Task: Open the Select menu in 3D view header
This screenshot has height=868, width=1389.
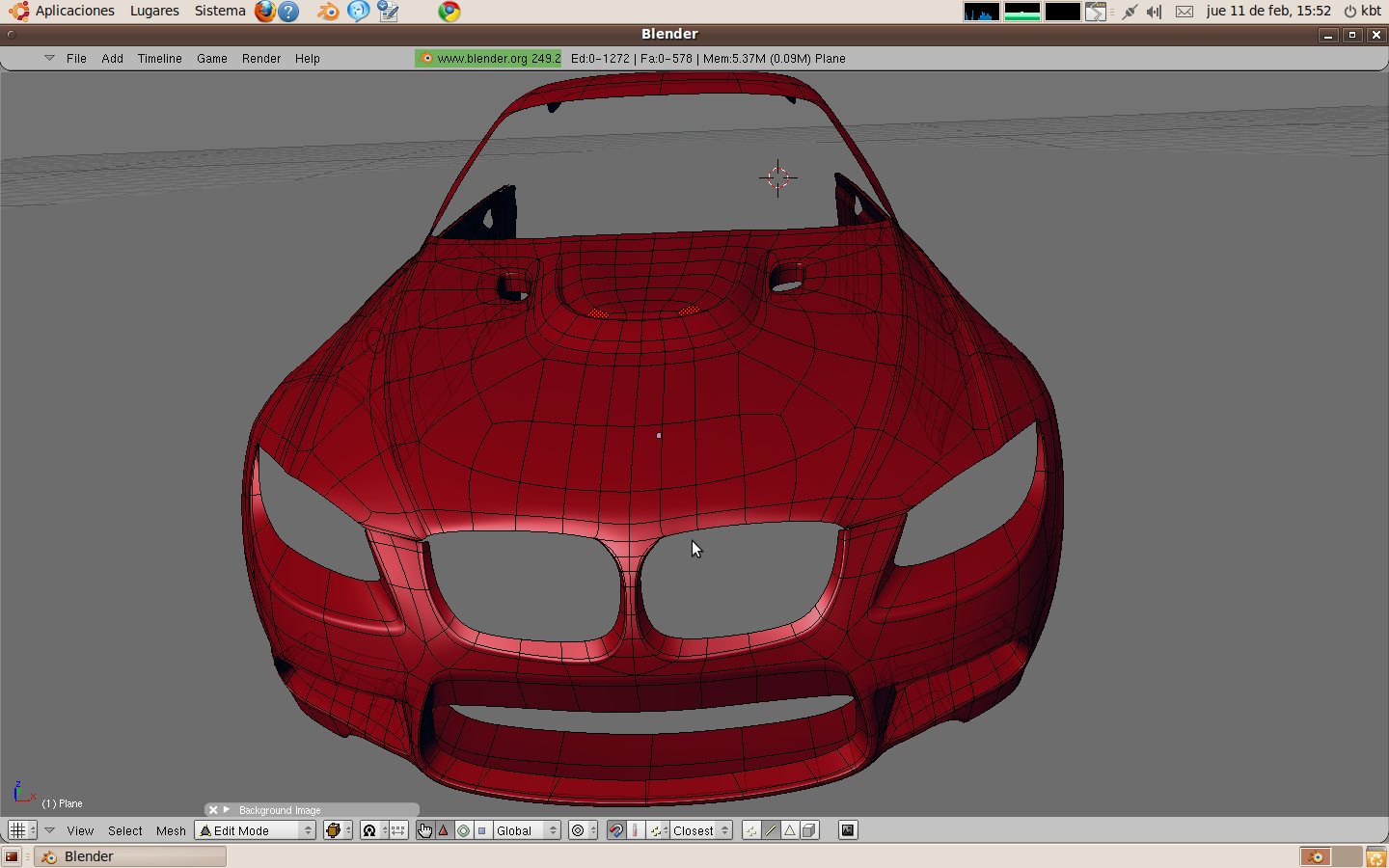Action: coord(125,830)
